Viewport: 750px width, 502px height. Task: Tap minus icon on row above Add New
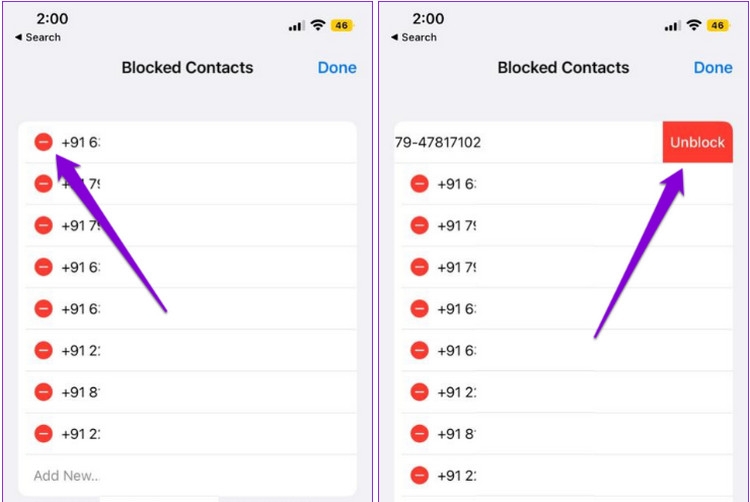tap(43, 434)
